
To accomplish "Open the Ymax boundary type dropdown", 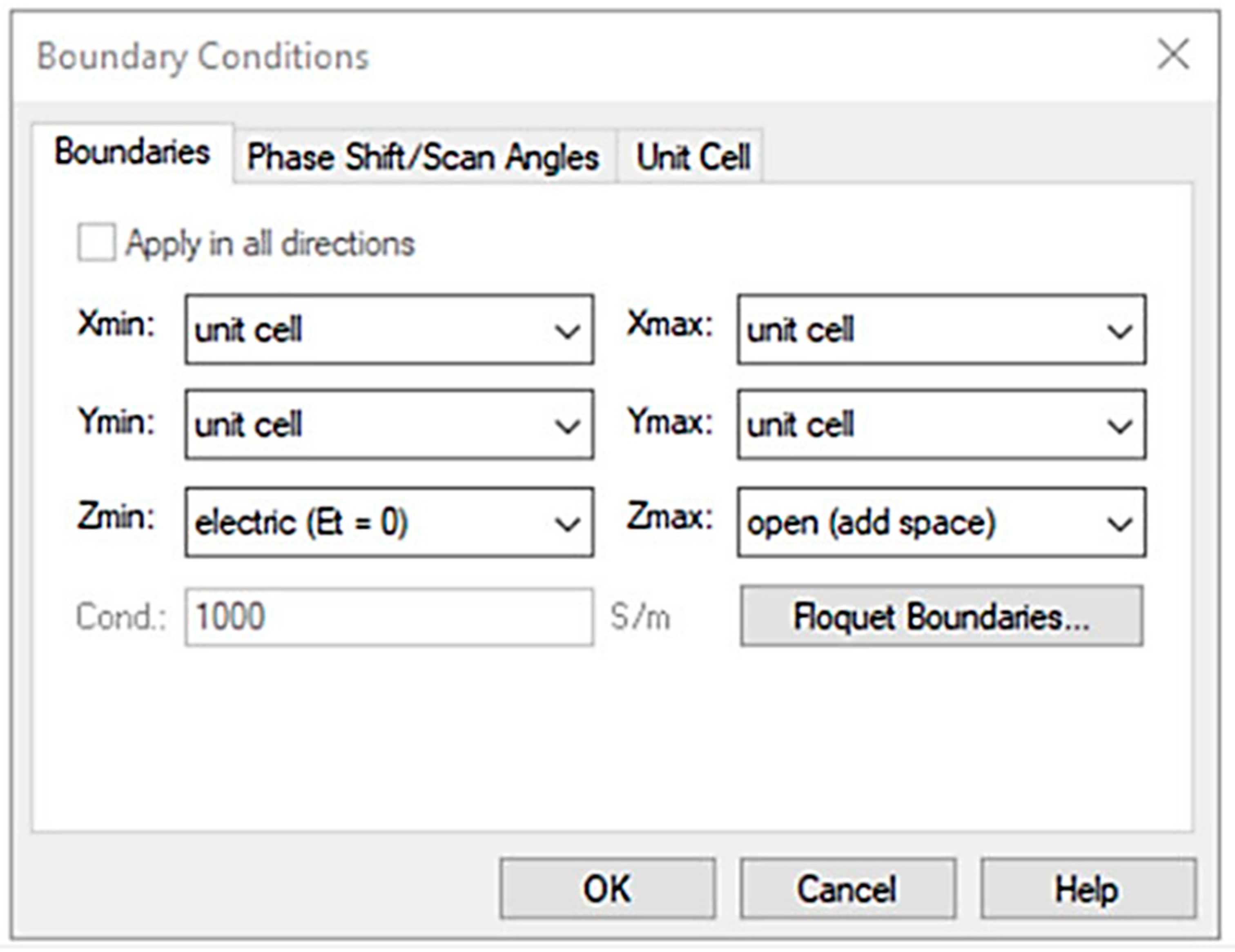I will pos(941,425).
